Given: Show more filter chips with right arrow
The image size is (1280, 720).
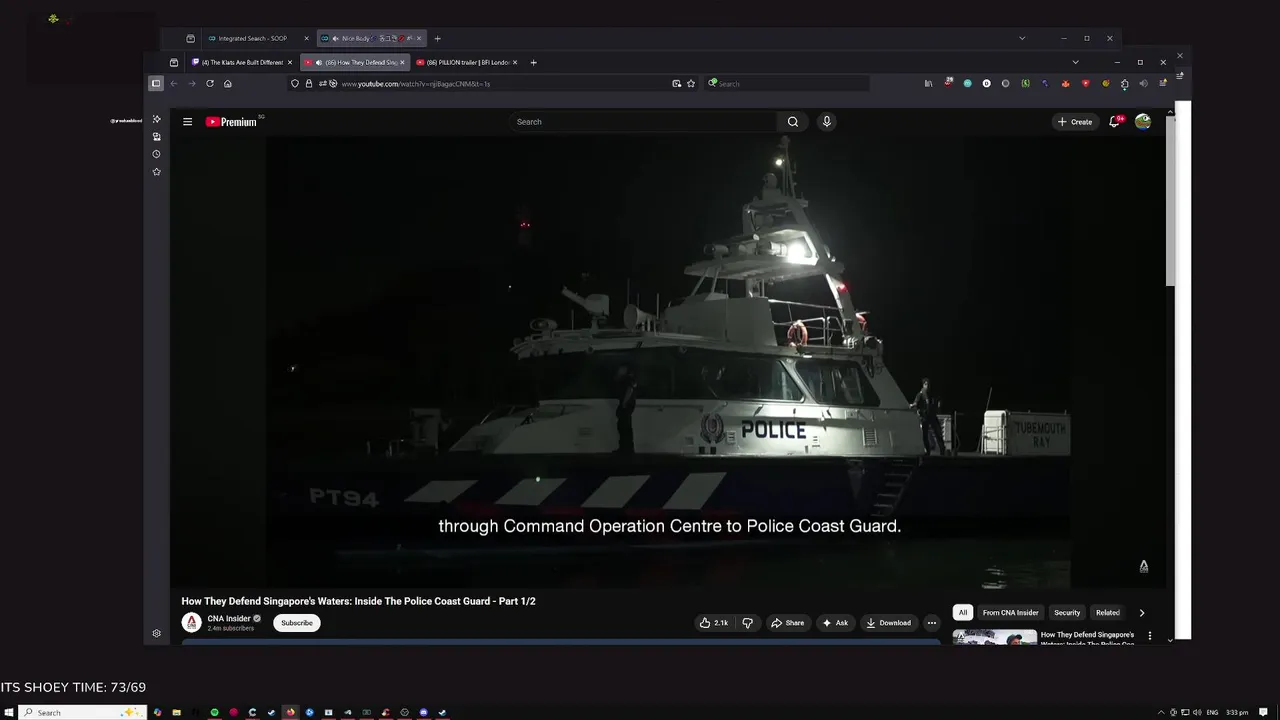Looking at the screenshot, I should pyautogui.click(x=1141, y=613).
